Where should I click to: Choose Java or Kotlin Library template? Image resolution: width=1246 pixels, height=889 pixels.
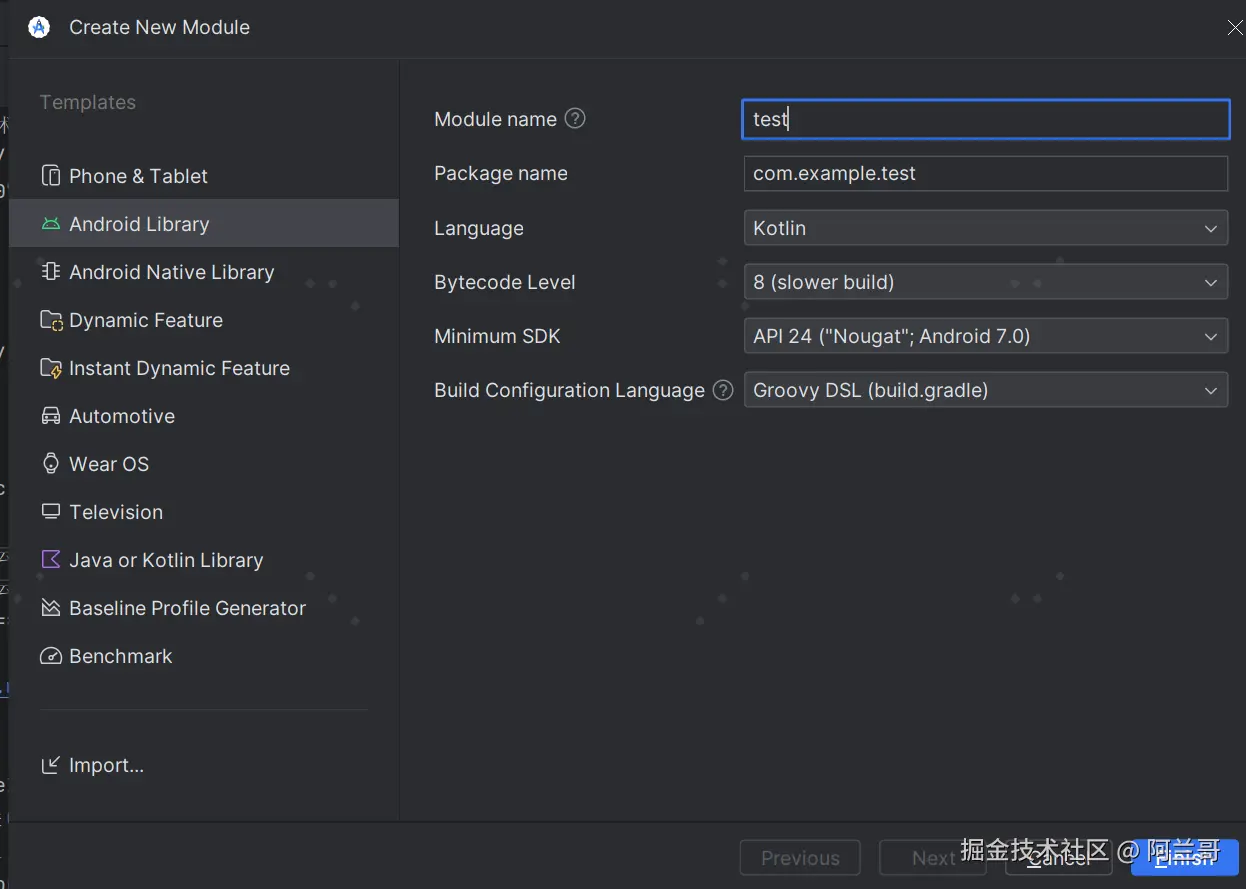pos(204,560)
